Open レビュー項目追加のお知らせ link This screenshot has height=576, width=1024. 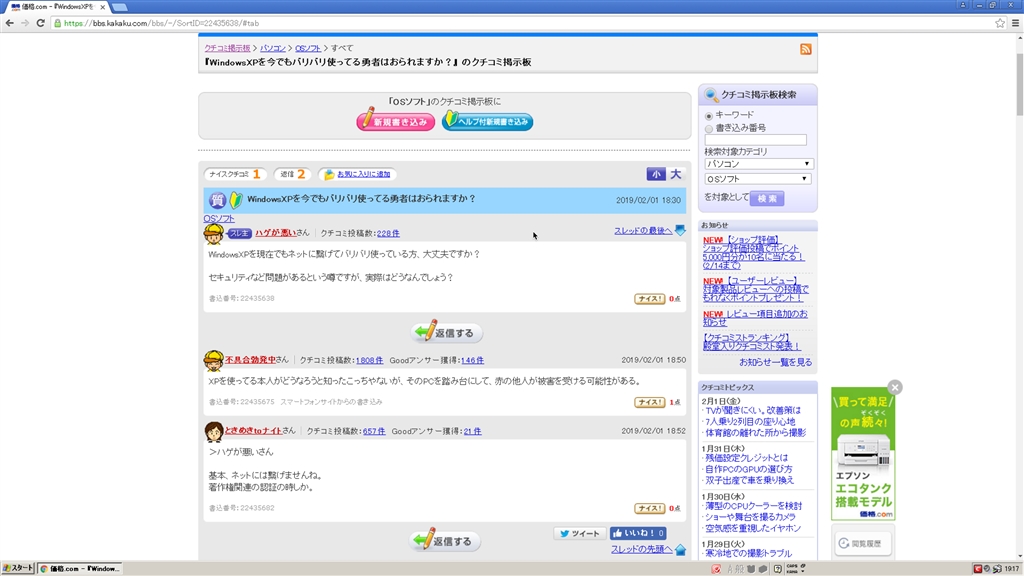coord(755,317)
